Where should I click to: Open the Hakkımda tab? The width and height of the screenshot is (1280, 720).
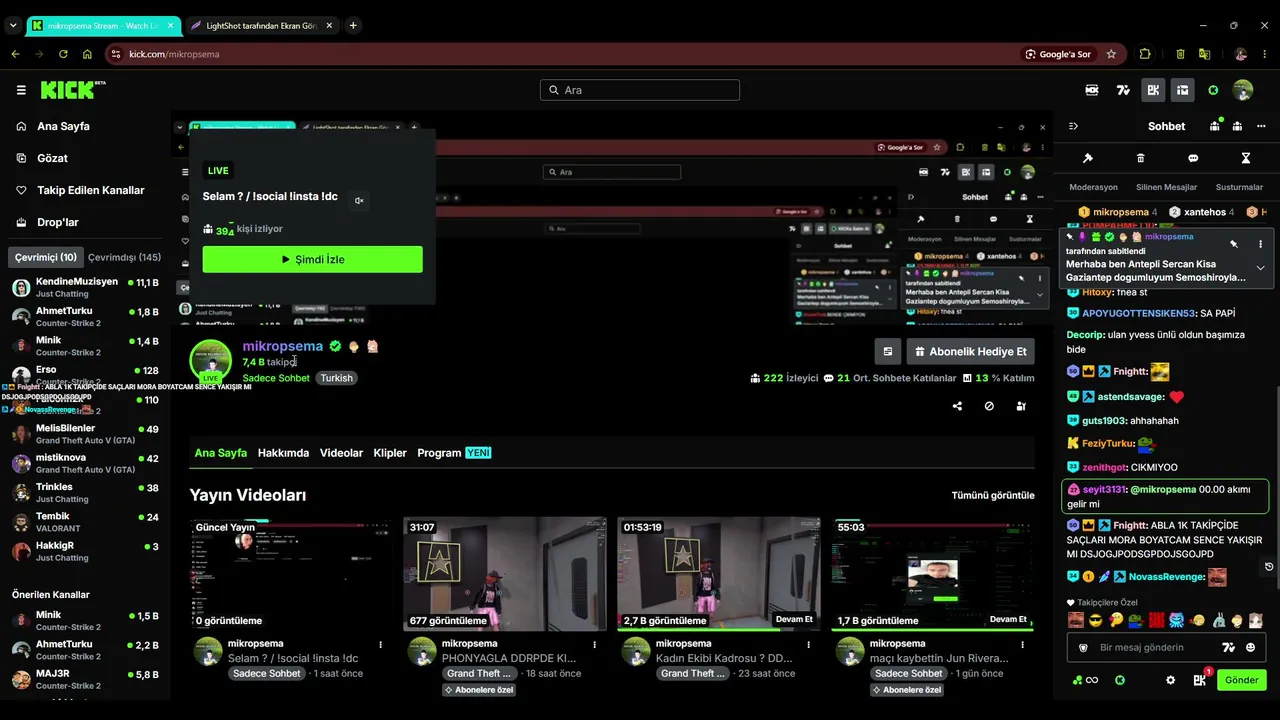coord(283,453)
